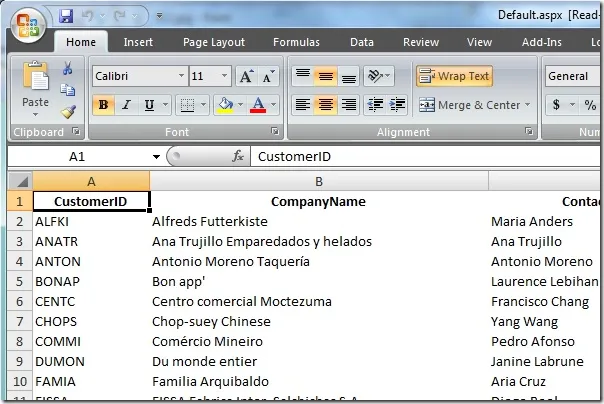Switch to the Insert tab
This screenshot has width=604, height=404.
[x=138, y=42]
